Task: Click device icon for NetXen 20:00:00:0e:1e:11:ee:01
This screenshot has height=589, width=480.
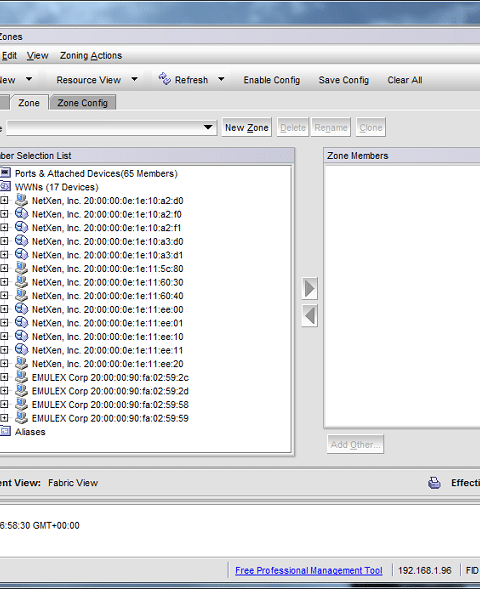Action: pos(22,322)
